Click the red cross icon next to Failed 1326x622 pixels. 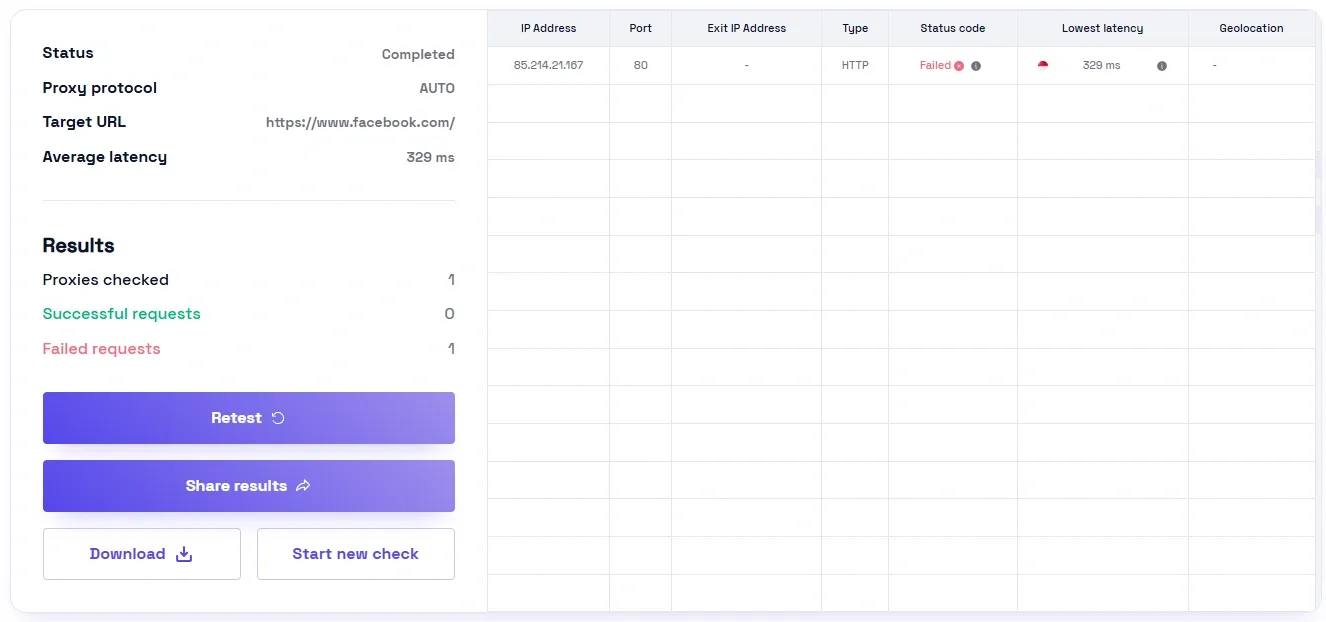click(958, 65)
